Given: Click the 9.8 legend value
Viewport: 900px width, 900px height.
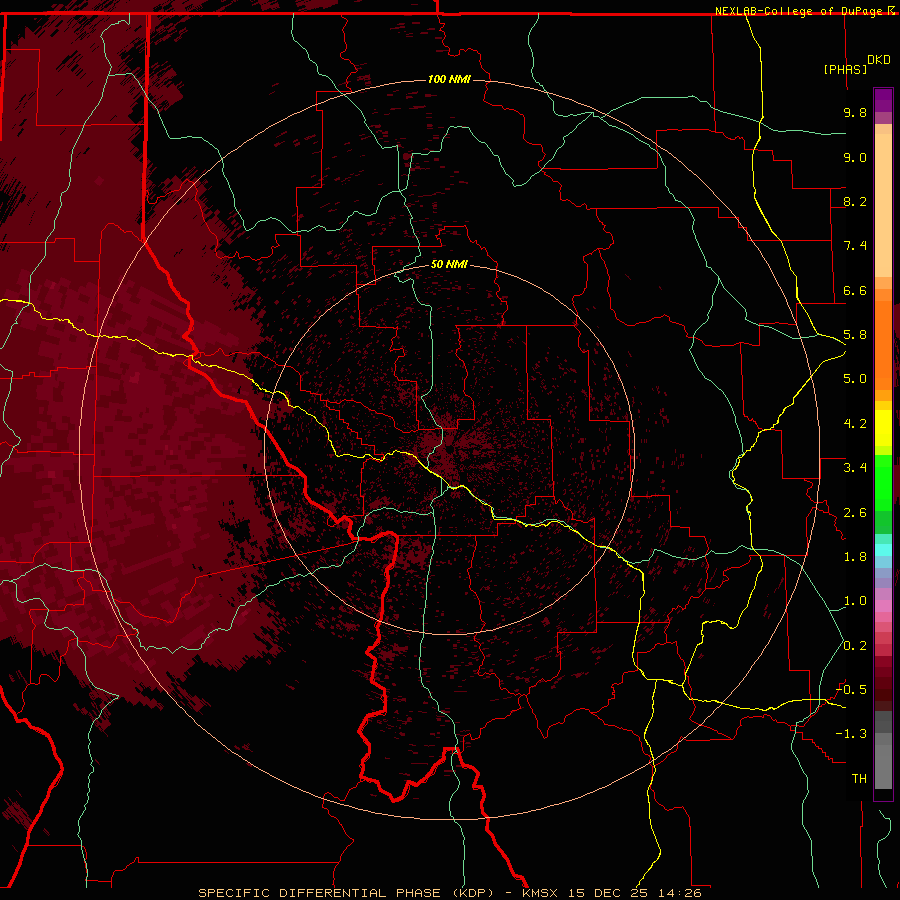Looking at the screenshot, I should pyautogui.click(x=855, y=112).
